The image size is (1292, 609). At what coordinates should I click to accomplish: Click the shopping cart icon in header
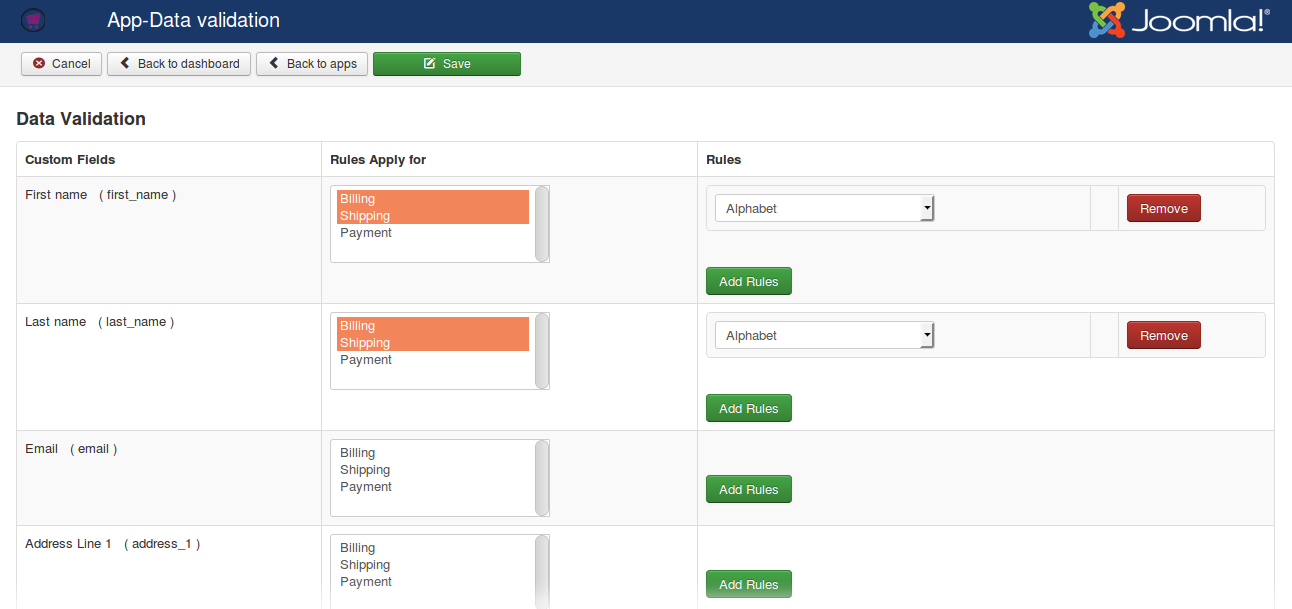[33, 20]
